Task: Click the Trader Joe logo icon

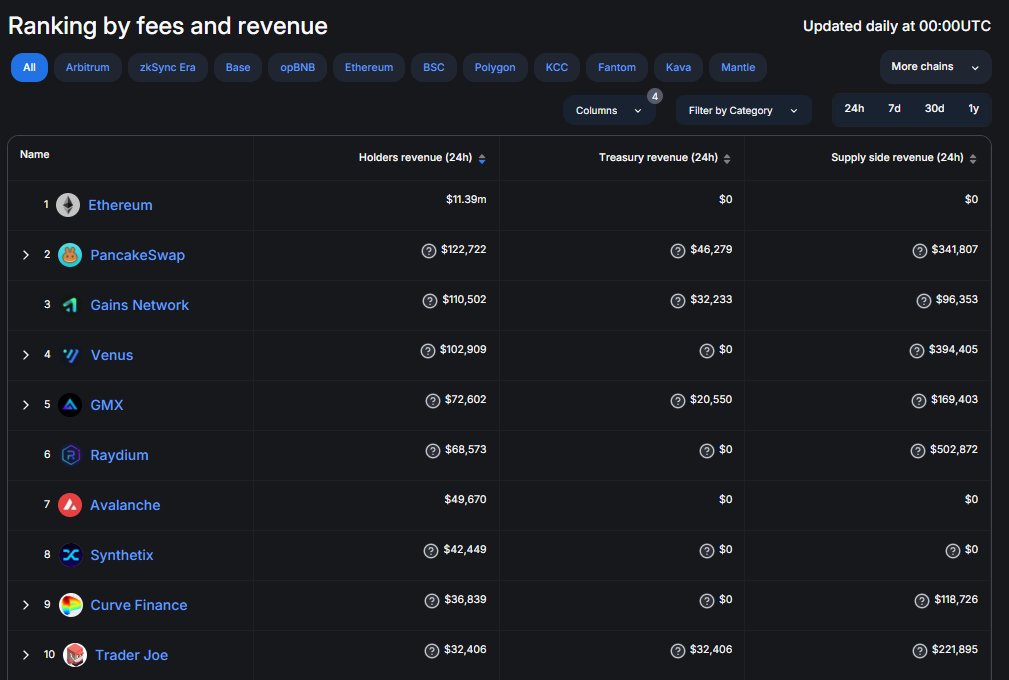Action: click(75, 655)
